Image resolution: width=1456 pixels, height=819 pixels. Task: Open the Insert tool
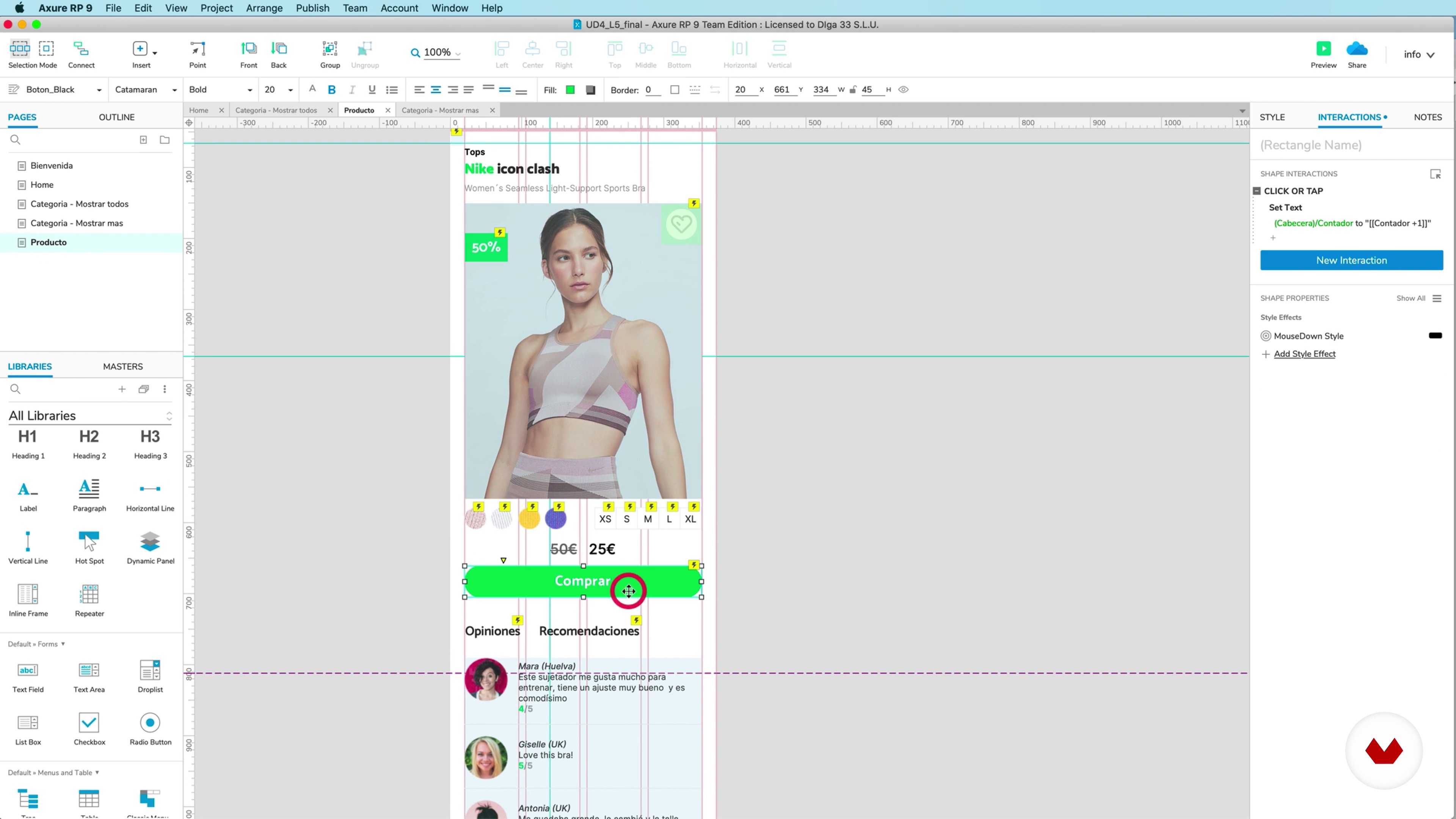tap(141, 54)
